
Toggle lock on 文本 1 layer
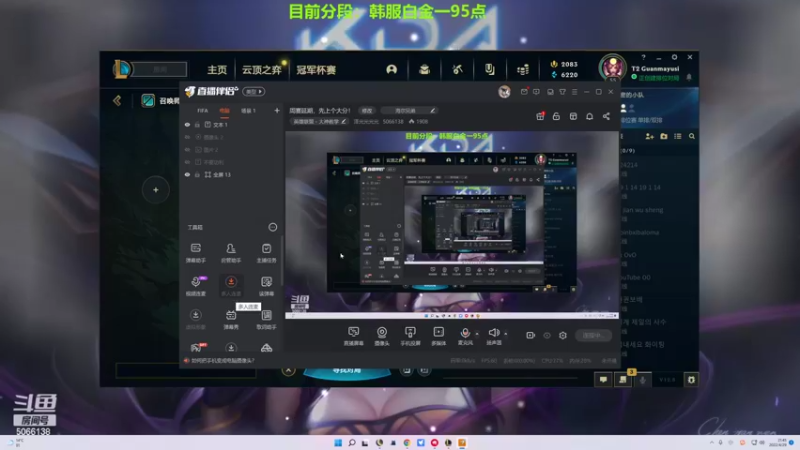click(x=197, y=124)
